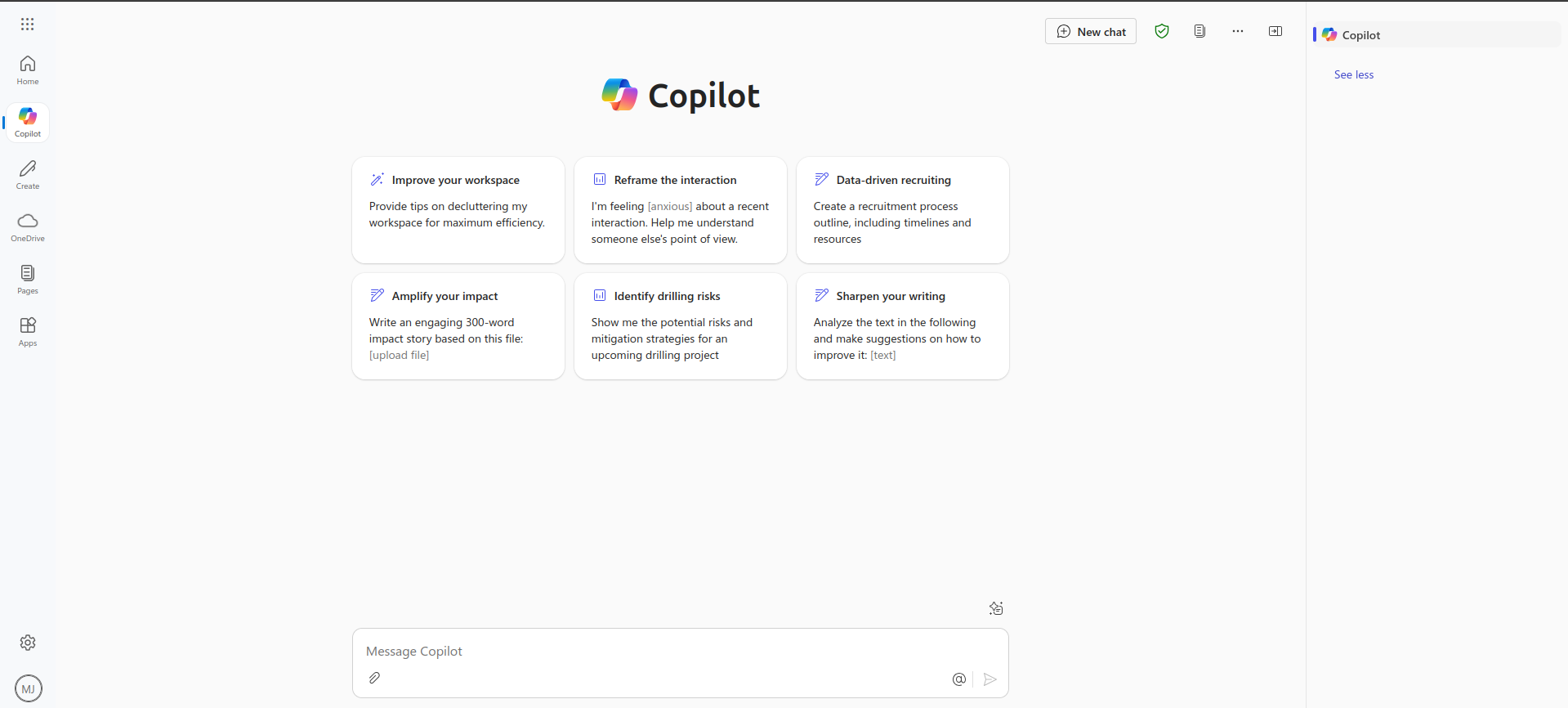Click the attach file paperclip icon

374,678
